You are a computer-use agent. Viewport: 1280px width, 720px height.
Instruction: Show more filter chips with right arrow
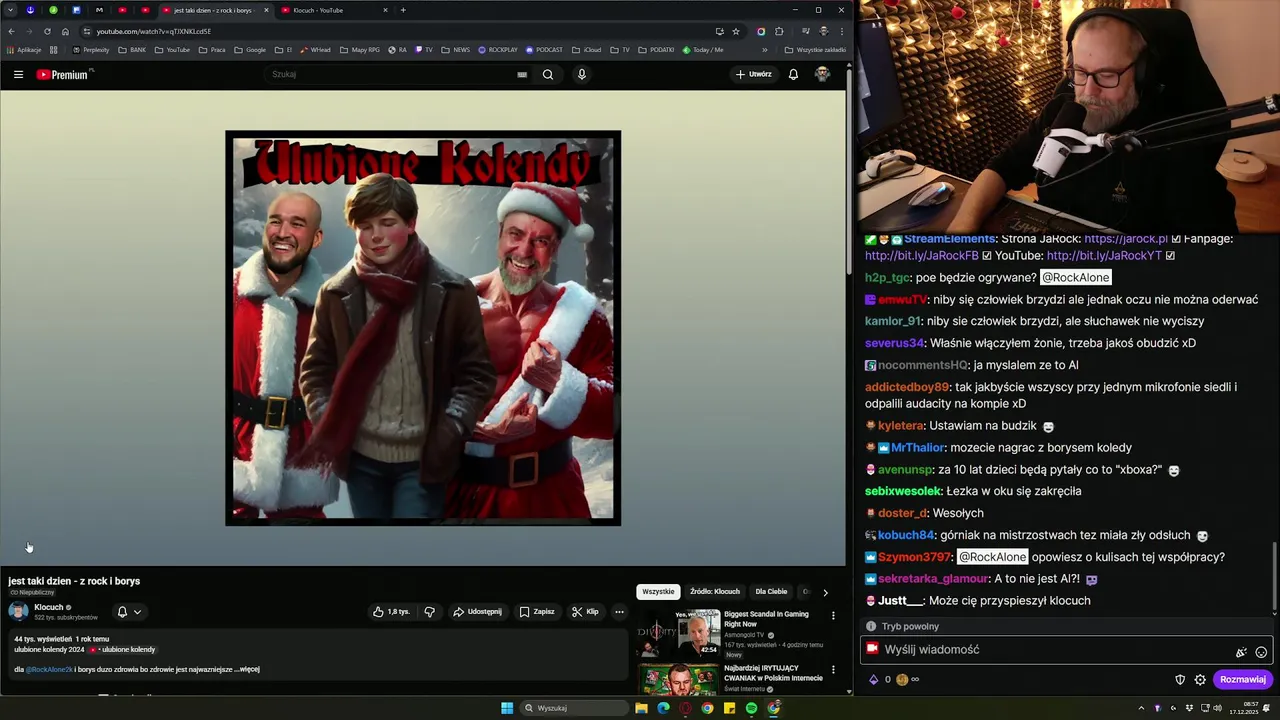[825, 592]
